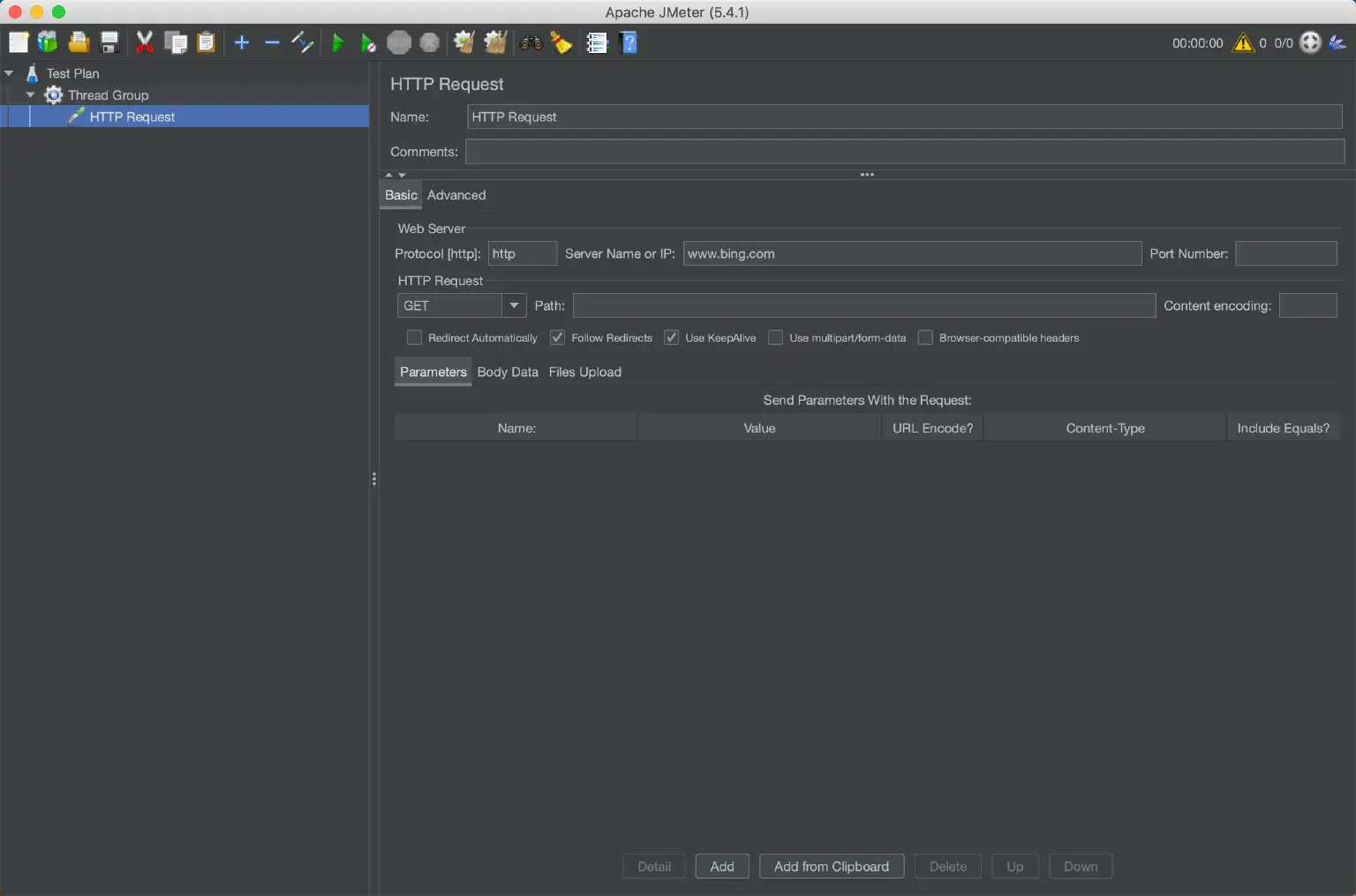Save the test plan using the disk icon
Screen dimensions: 1356x896
click(109, 42)
